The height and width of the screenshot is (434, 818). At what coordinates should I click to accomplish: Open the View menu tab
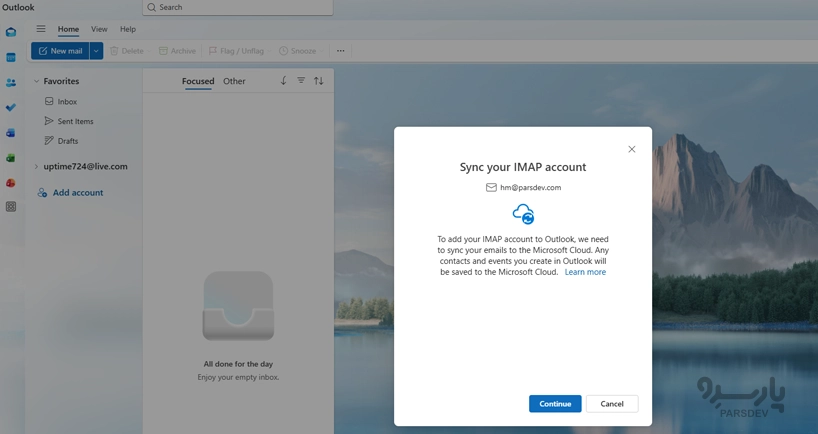pyautogui.click(x=99, y=29)
